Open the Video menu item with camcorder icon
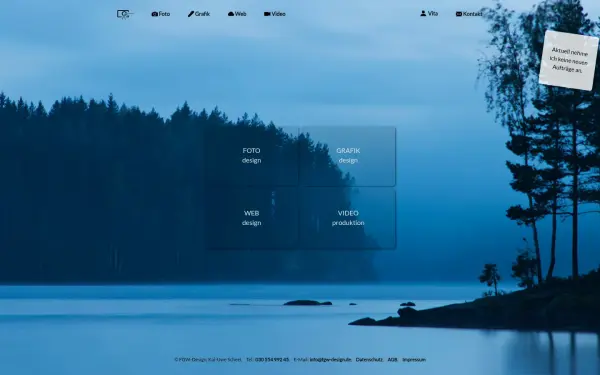 coord(274,14)
